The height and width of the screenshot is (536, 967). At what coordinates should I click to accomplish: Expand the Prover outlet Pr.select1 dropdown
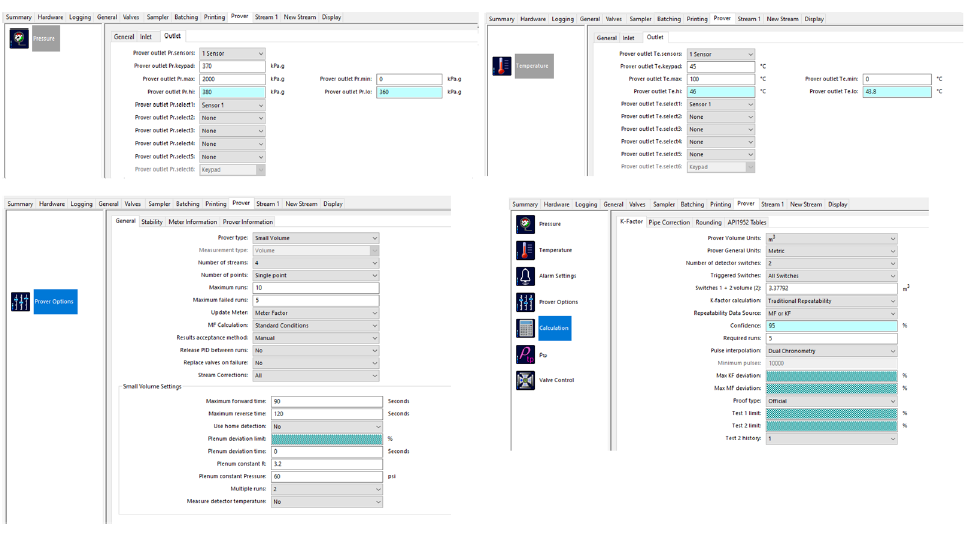(232, 105)
